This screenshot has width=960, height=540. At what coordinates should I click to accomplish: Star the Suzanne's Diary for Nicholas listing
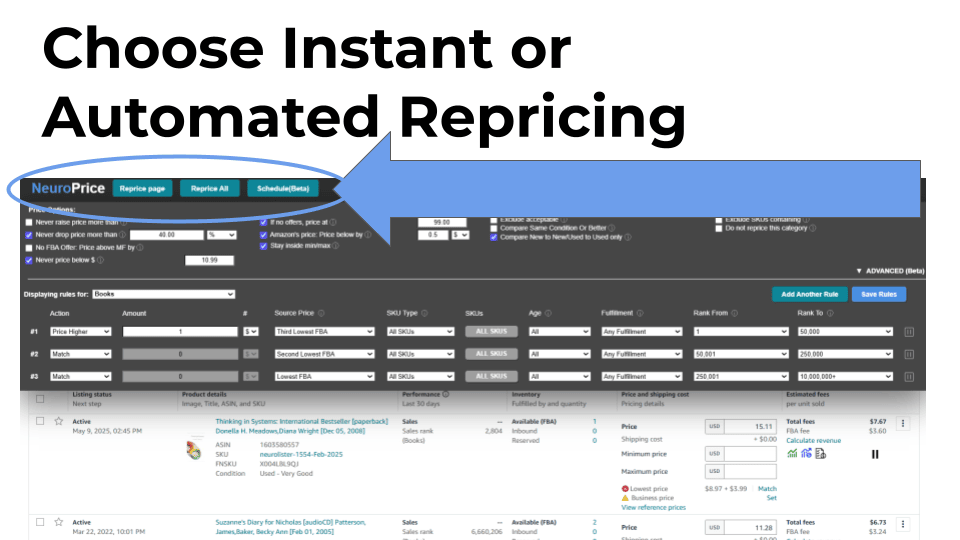[x=59, y=522]
